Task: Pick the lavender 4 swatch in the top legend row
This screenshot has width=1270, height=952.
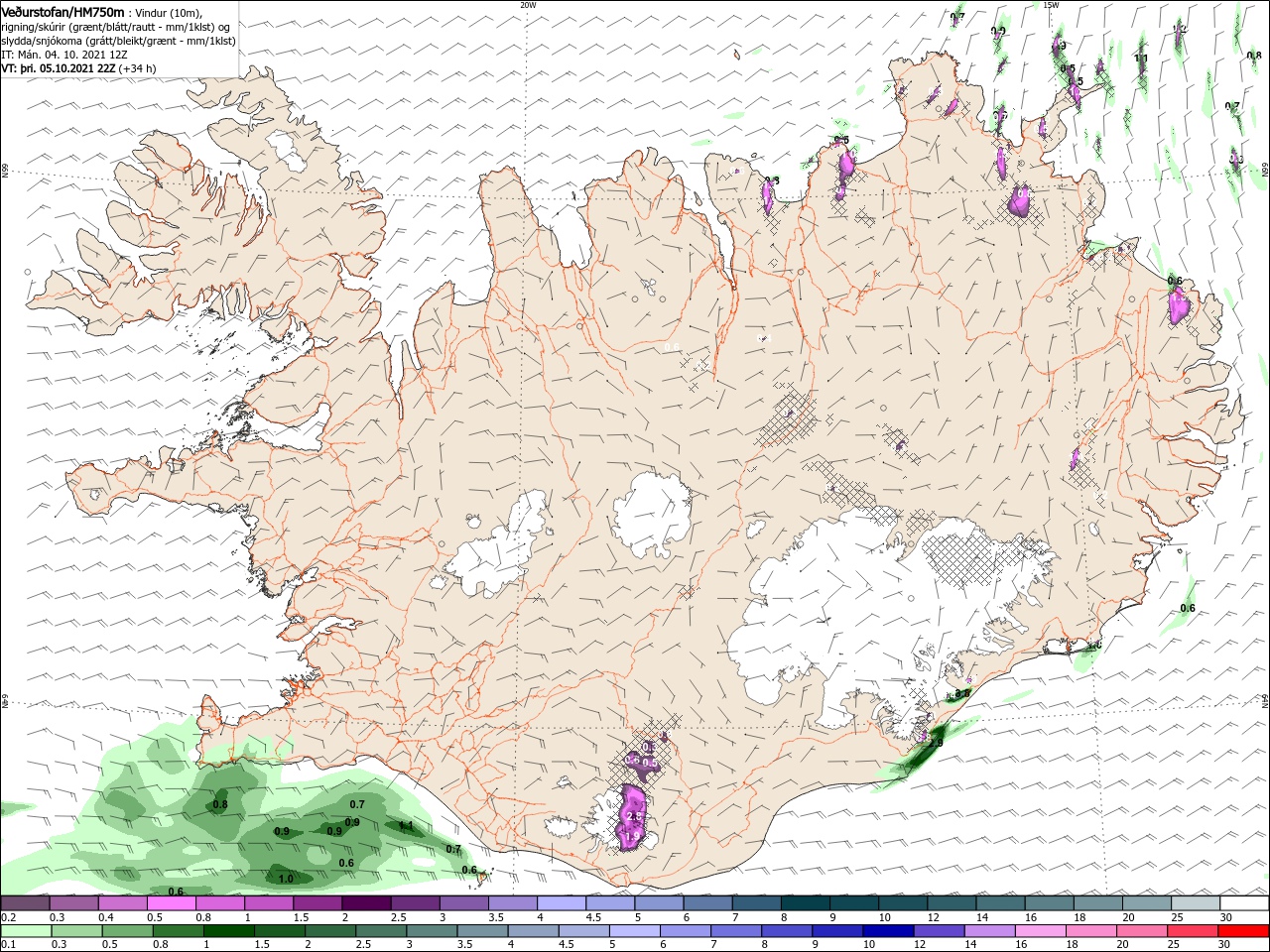Action: tap(560, 903)
